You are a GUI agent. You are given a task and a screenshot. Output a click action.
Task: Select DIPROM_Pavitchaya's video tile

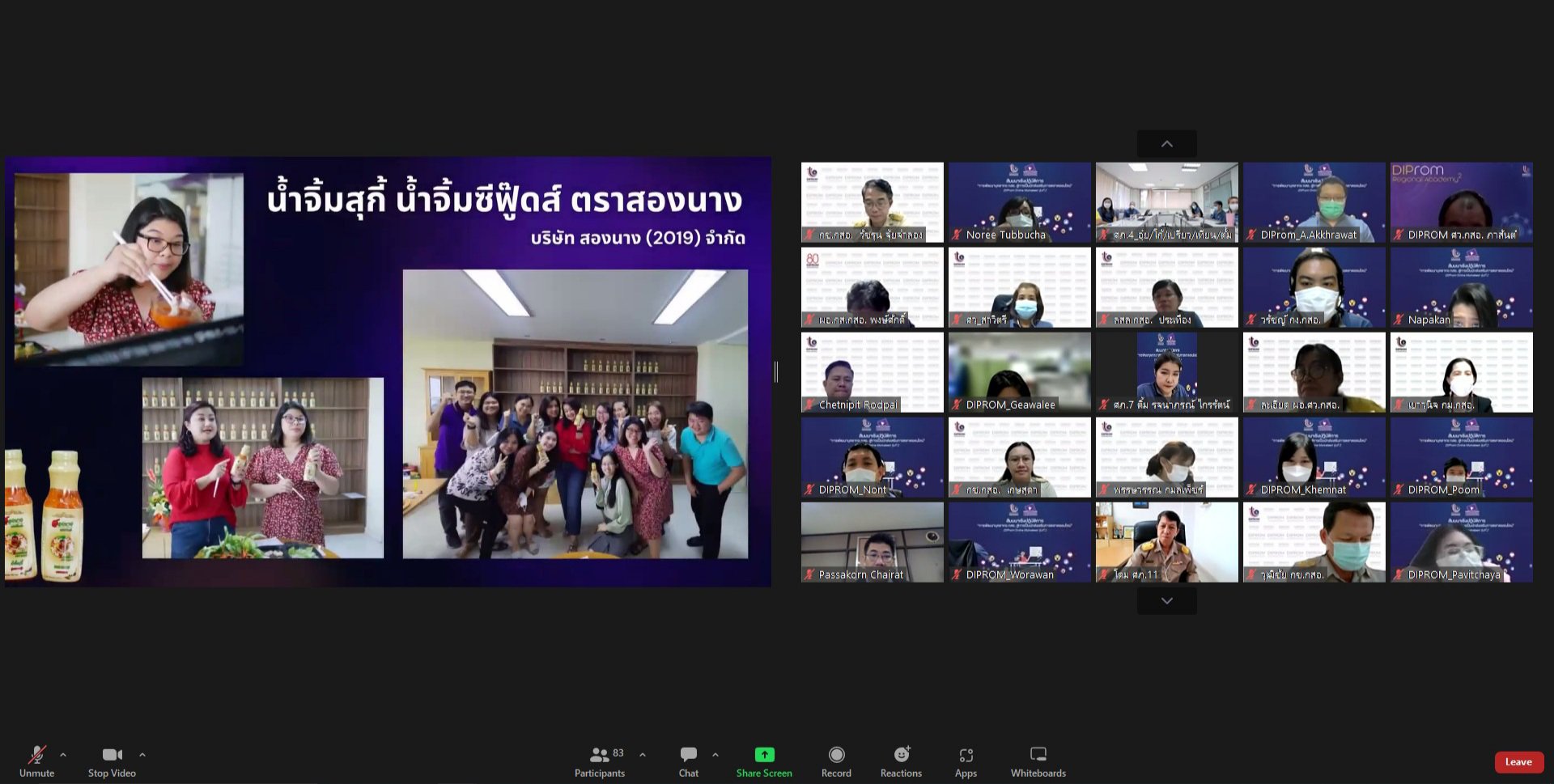(x=1462, y=542)
